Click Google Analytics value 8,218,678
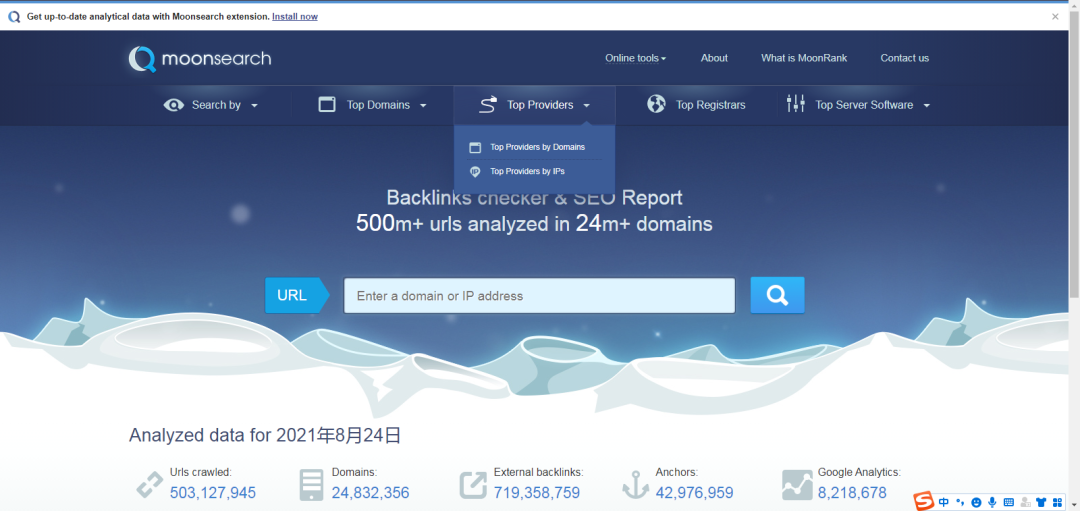Viewport: 1080px width, 511px height. click(852, 492)
